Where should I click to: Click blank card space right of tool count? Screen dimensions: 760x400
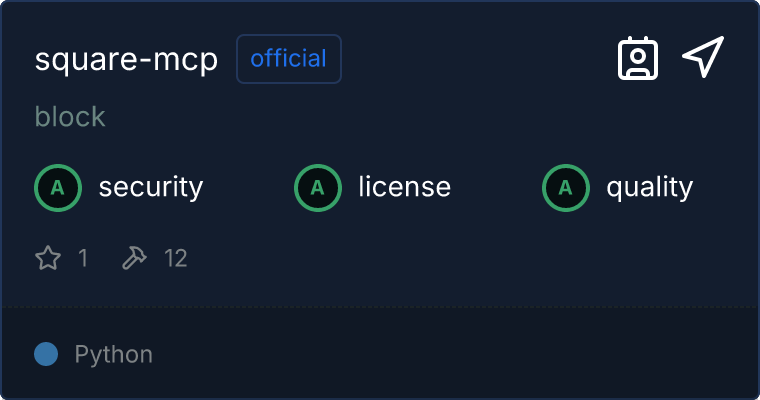tap(450, 258)
